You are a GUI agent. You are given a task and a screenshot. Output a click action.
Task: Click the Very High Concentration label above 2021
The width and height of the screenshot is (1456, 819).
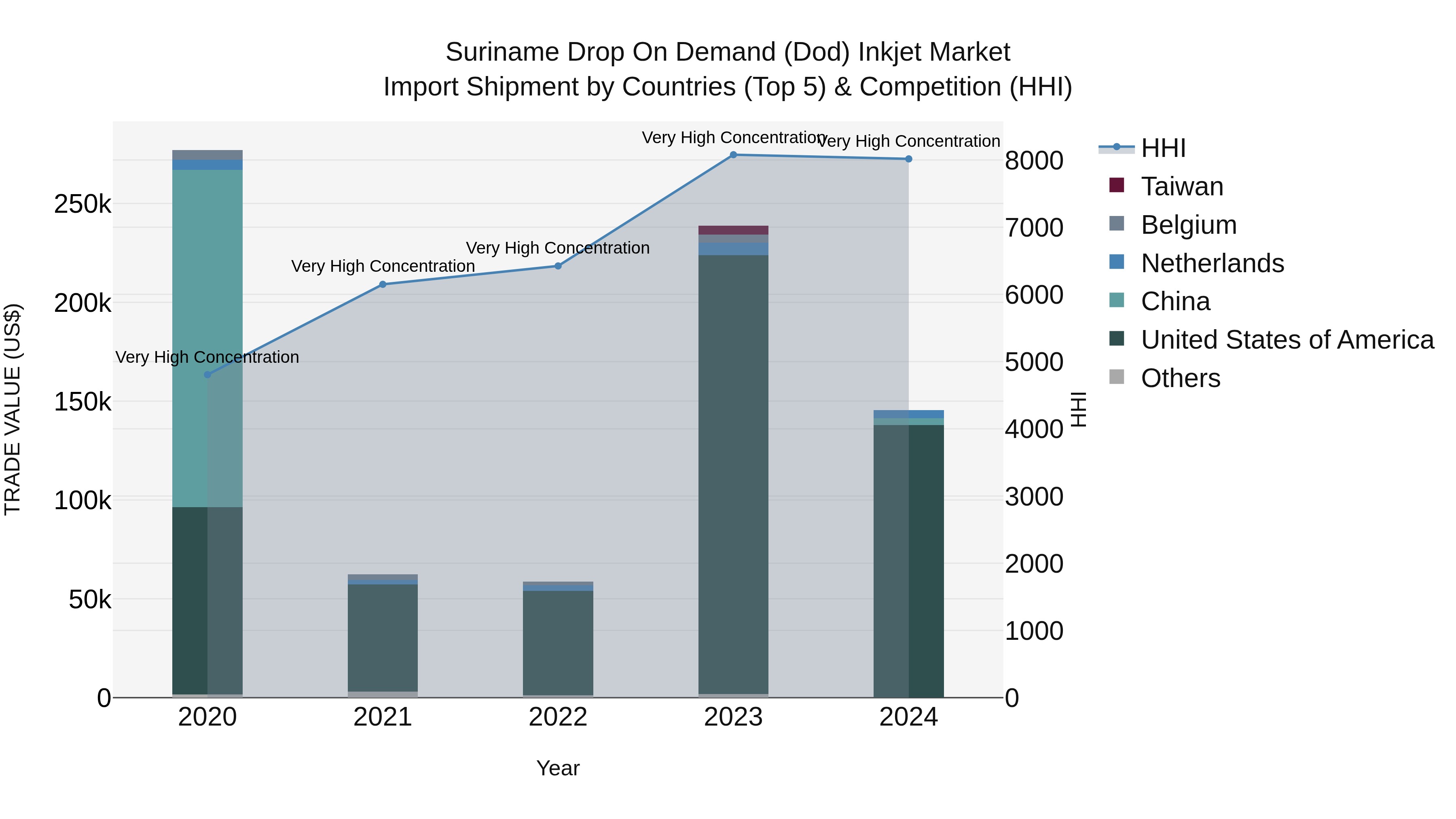pyautogui.click(x=383, y=266)
